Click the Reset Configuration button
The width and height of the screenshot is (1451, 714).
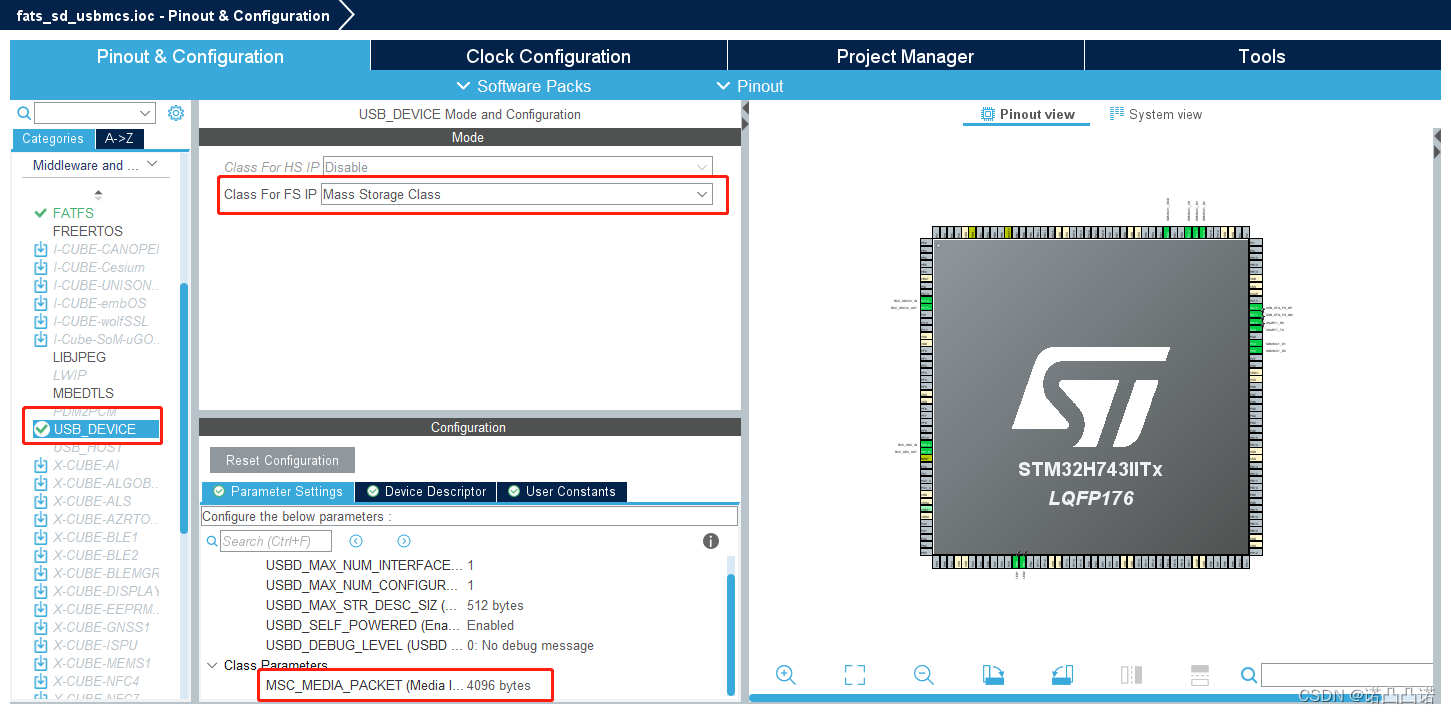click(x=281, y=460)
